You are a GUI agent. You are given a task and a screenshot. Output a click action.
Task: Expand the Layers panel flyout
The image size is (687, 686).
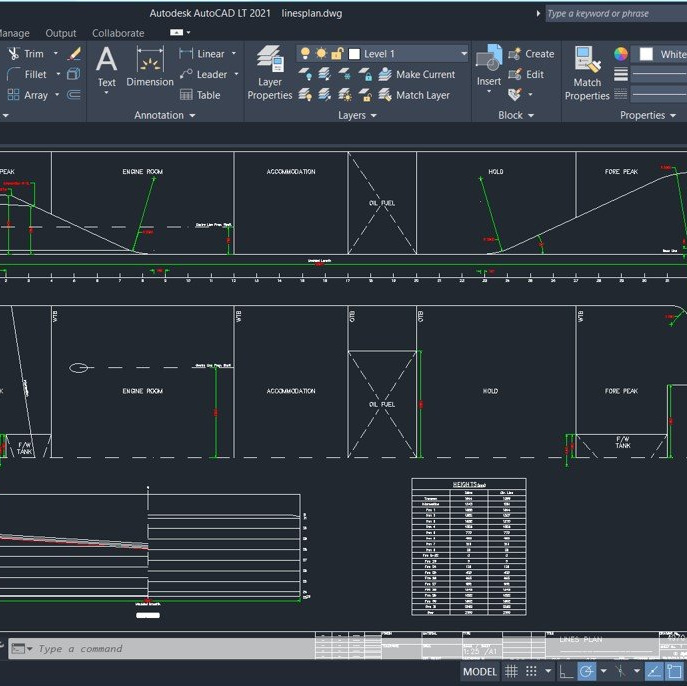(x=357, y=115)
